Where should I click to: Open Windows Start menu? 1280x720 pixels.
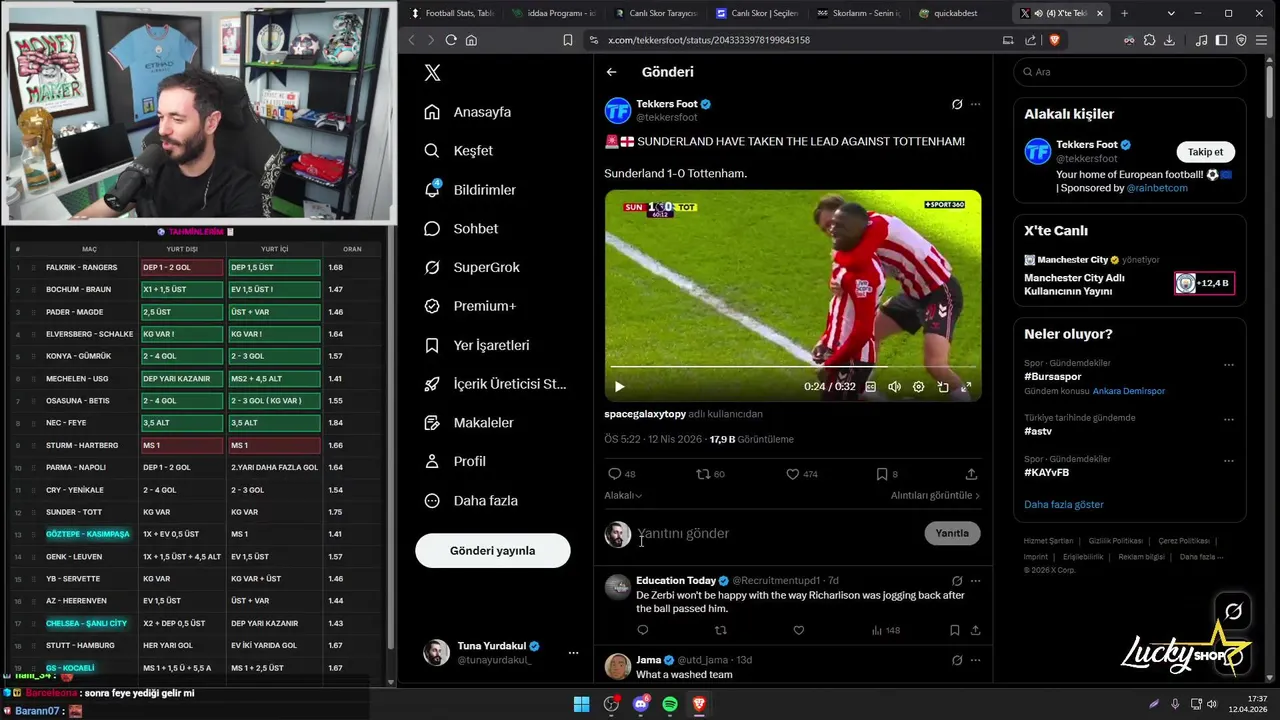581,704
